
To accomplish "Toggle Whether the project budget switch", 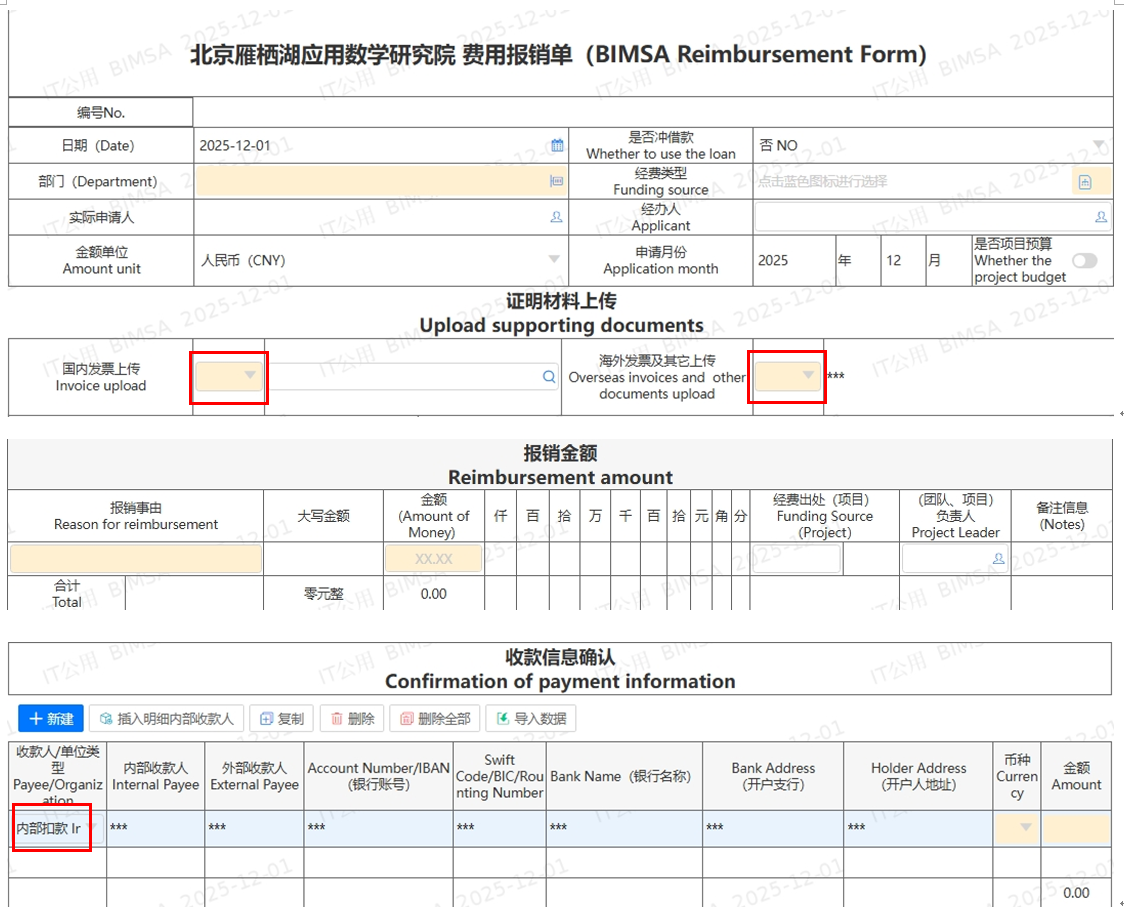I will (1084, 261).
